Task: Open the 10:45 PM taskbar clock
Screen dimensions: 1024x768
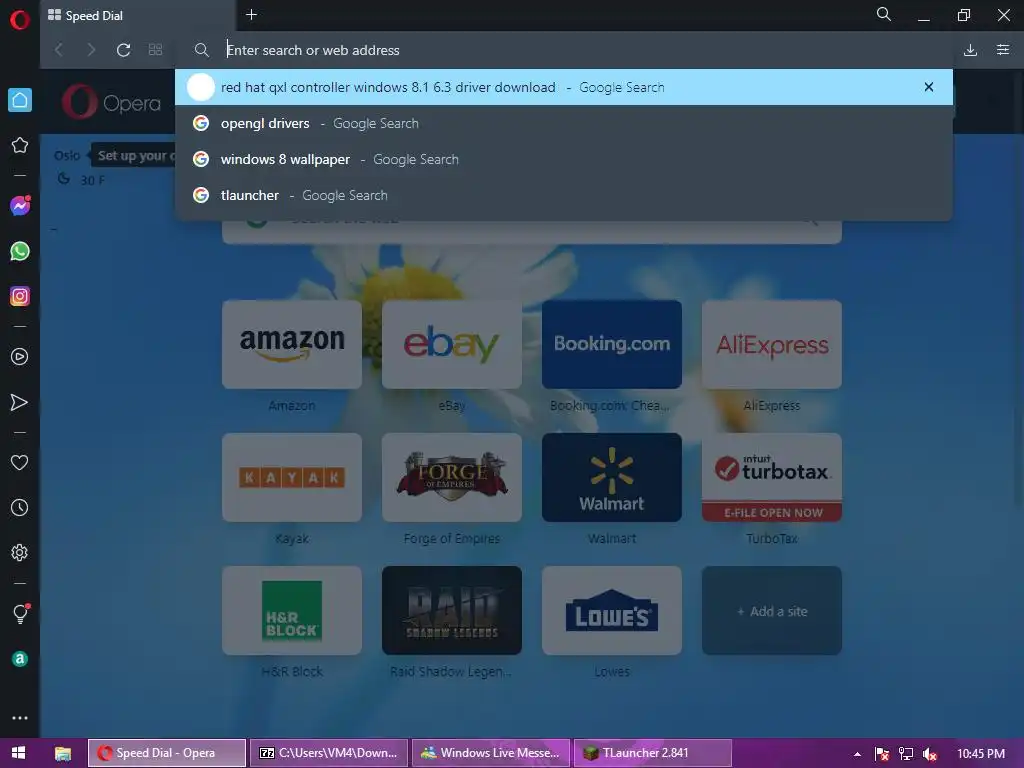Action: click(x=981, y=754)
